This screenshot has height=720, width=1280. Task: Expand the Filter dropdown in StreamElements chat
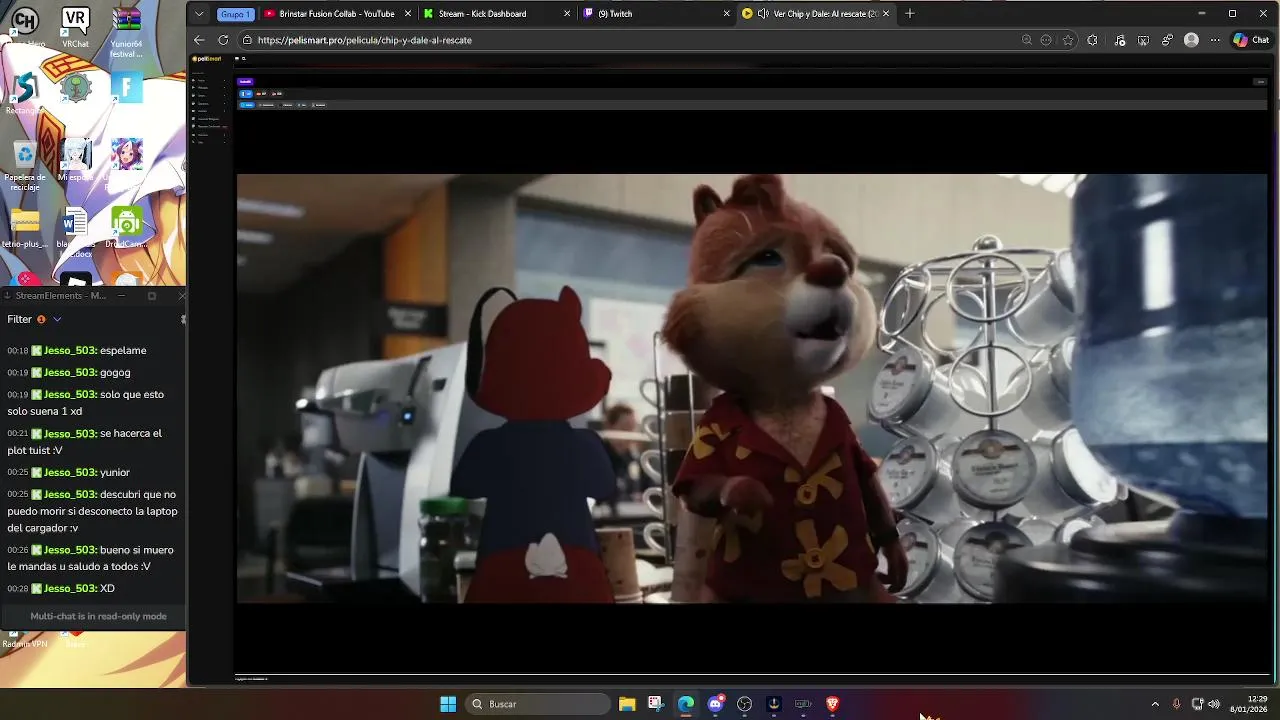[57, 319]
